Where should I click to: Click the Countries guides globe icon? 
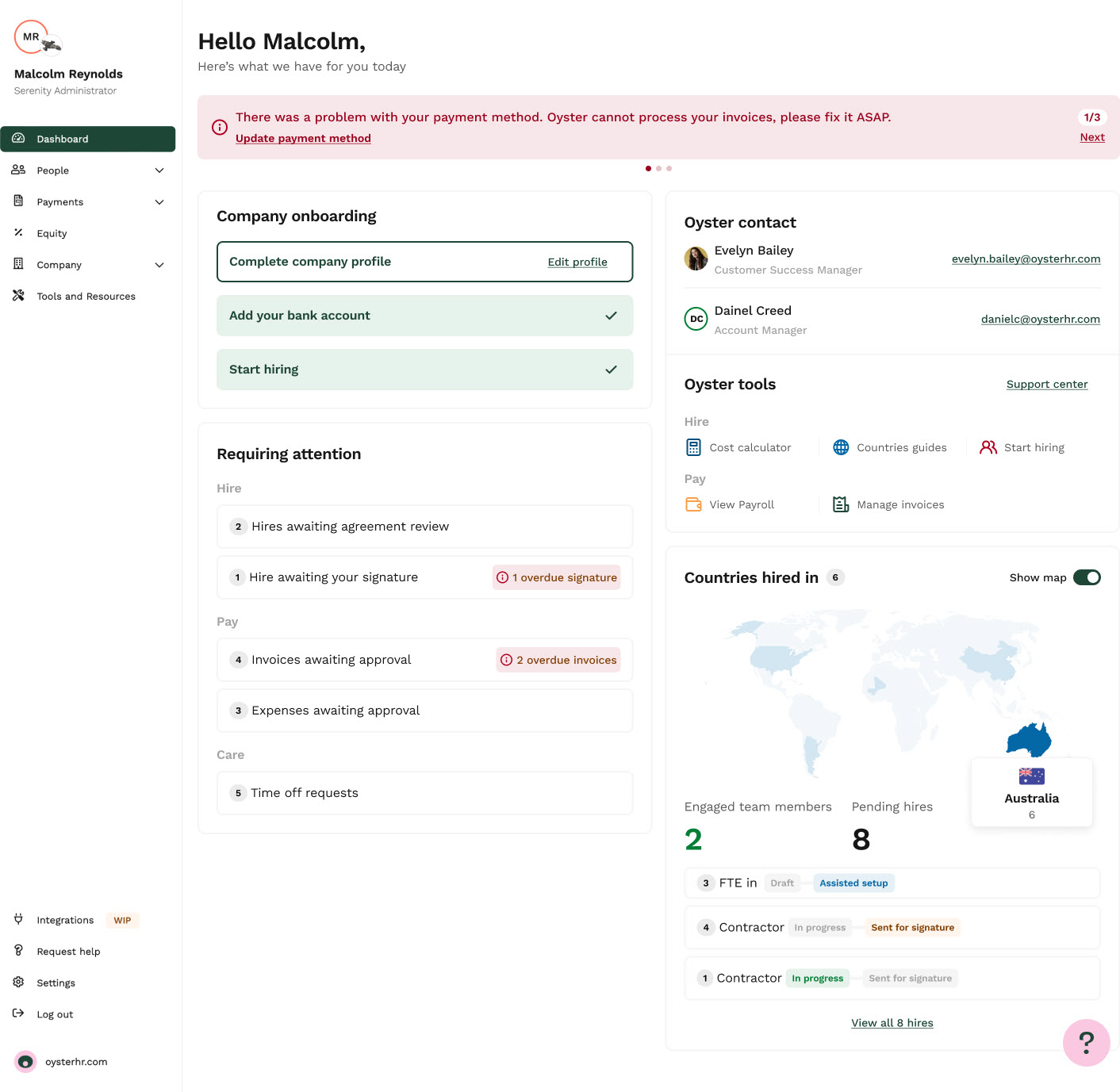point(841,447)
